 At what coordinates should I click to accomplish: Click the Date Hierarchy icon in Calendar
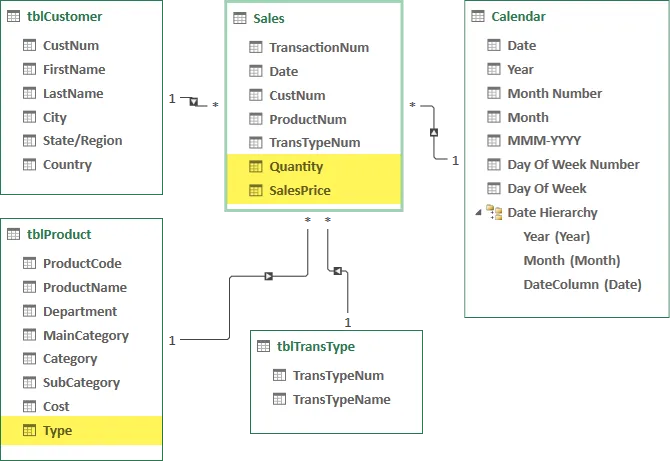click(494, 212)
